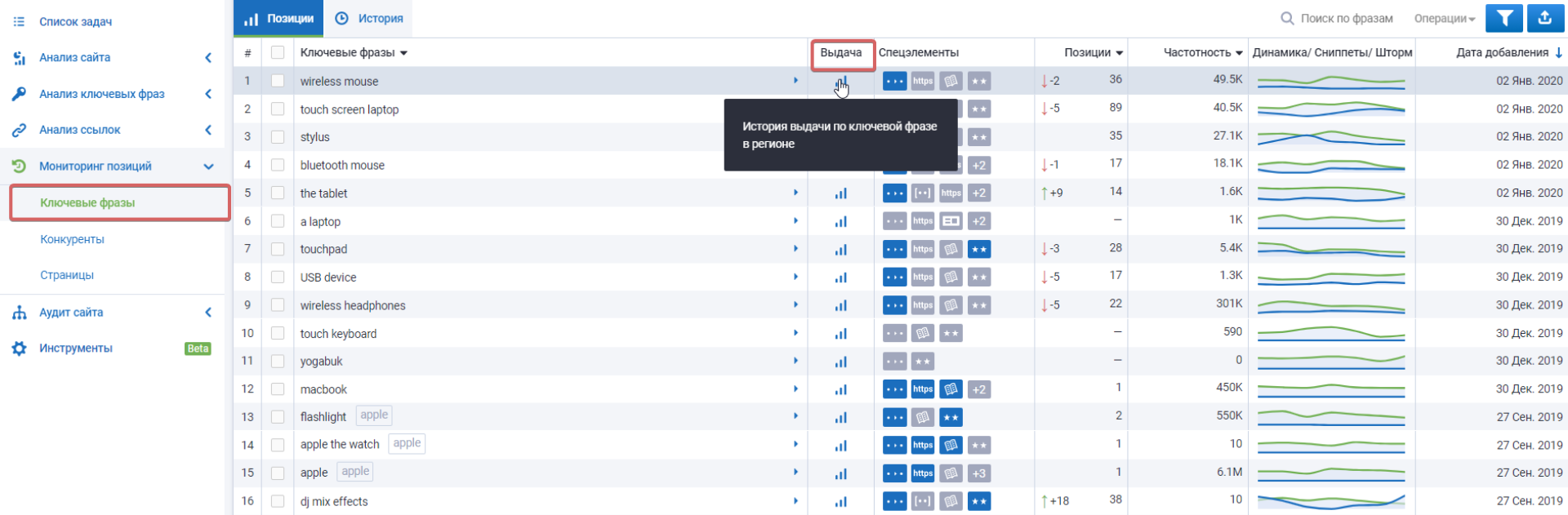Image resolution: width=1568 pixels, height=515 pixels.
Task: Click the stars icon in flashlight row
Action: 951,418
